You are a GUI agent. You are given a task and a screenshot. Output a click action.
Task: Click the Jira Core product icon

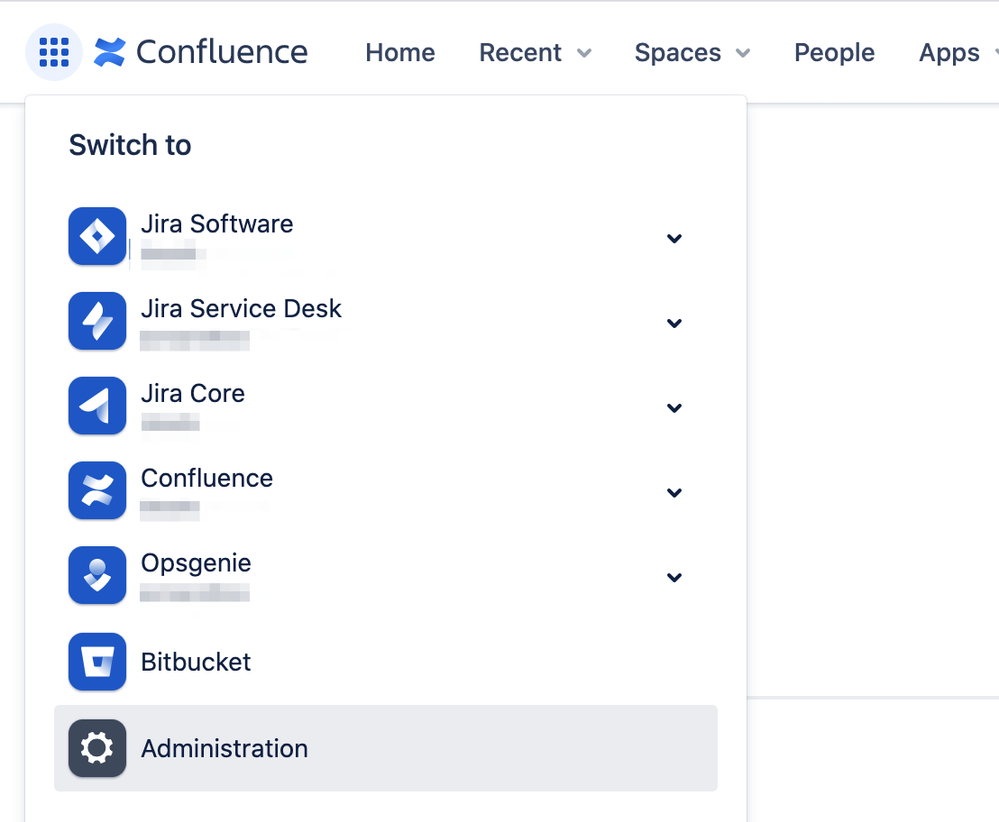coord(97,406)
